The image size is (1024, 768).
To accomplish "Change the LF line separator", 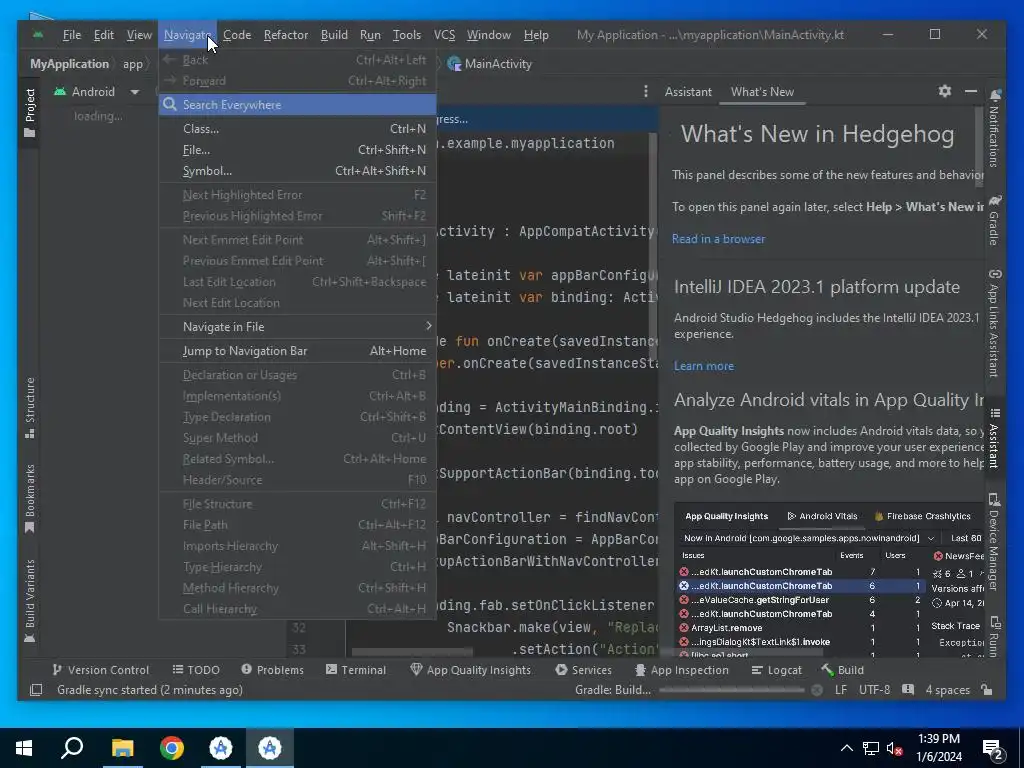I will click(x=840, y=690).
